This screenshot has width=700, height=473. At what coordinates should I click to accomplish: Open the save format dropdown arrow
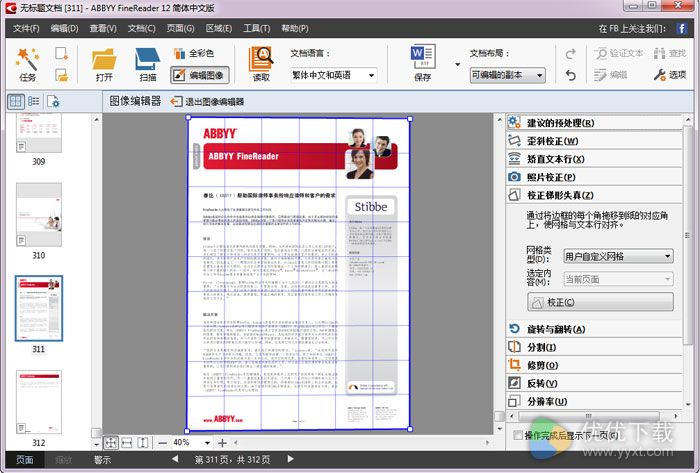[457, 64]
